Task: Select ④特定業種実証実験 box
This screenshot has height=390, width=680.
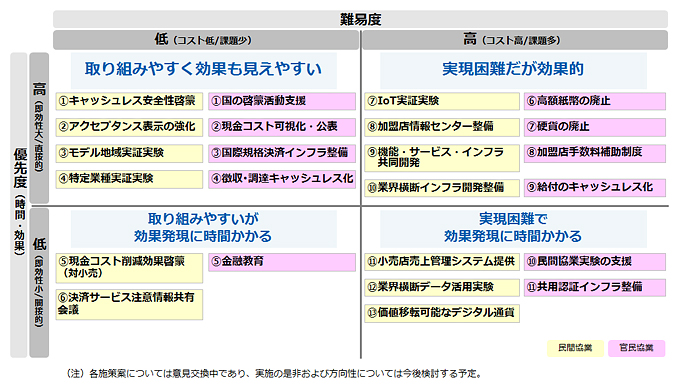Action: click(x=129, y=179)
